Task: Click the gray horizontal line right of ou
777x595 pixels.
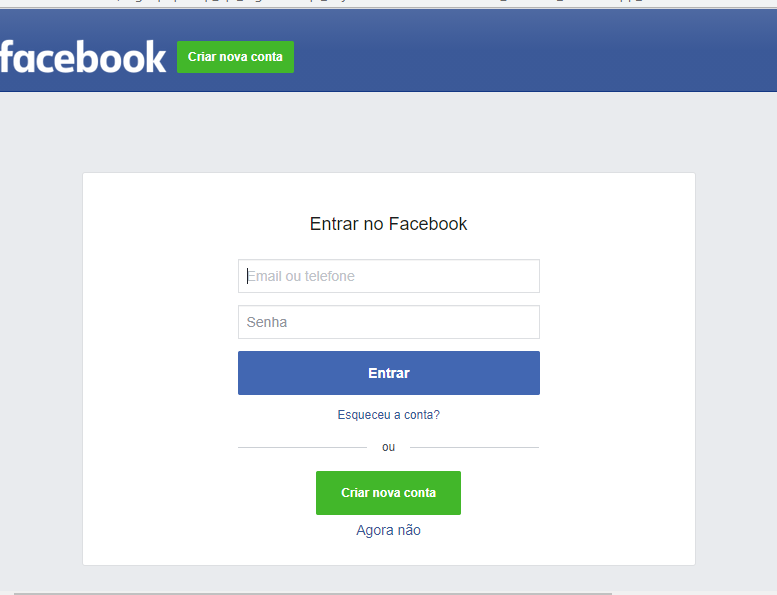Action: coord(474,447)
